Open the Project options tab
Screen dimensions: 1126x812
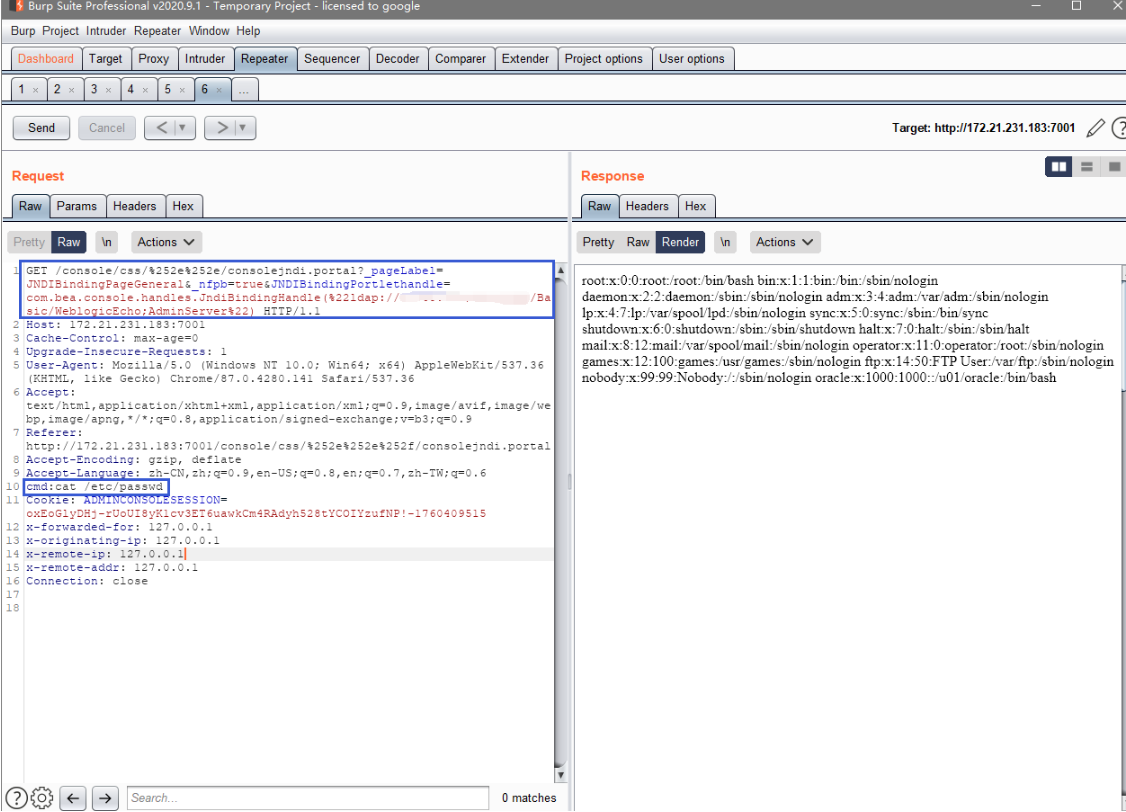tap(604, 59)
